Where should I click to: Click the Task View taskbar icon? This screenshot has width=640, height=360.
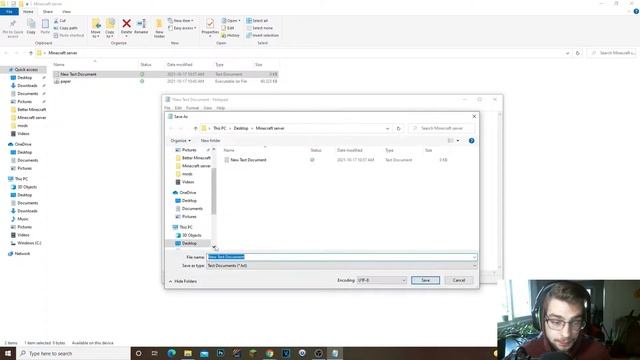coord(155,353)
